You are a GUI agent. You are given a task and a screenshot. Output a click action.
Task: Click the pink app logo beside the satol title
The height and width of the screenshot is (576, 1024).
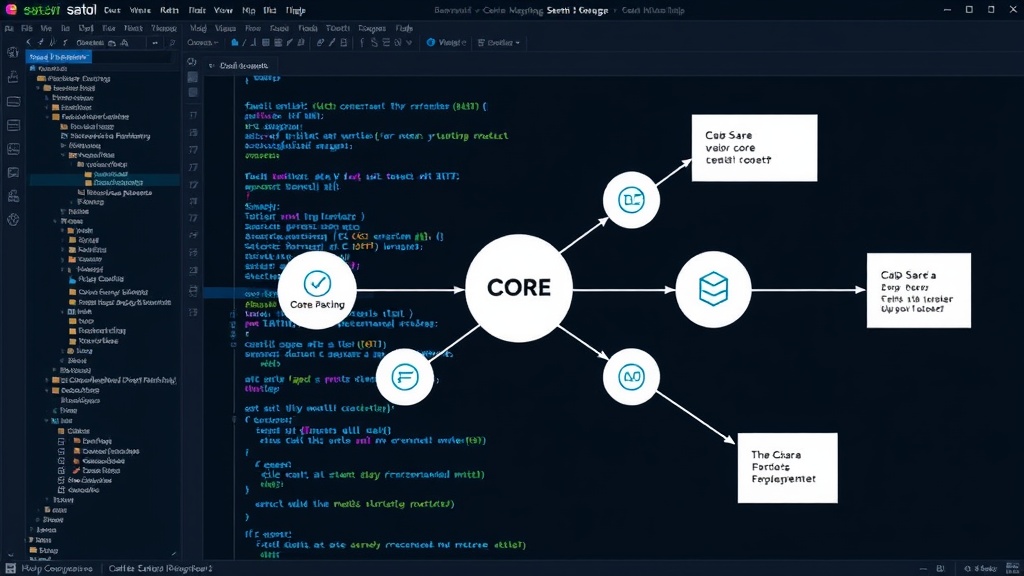[x=10, y=9]
